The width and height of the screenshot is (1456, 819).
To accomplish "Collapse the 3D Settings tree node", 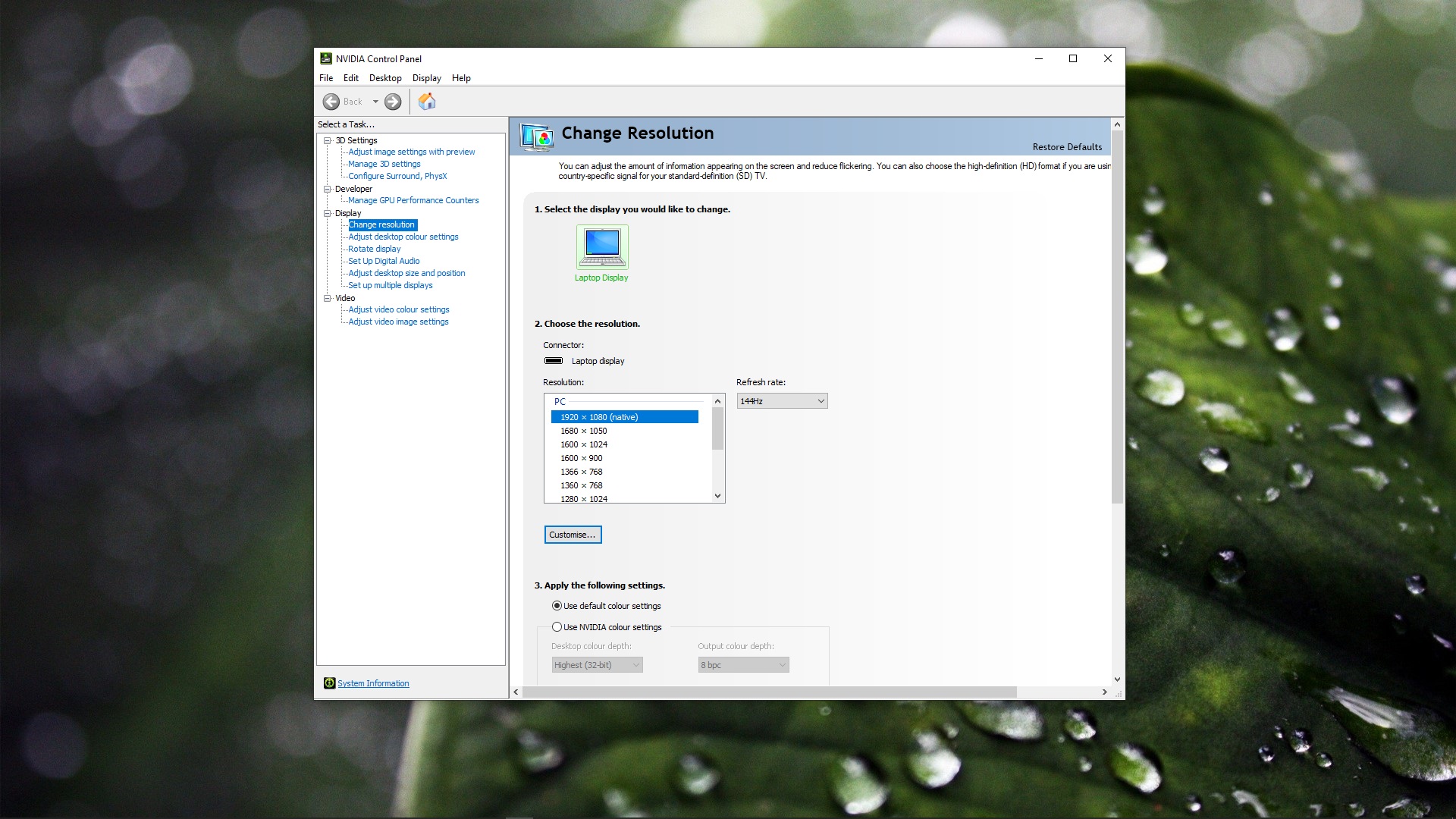I will click(x=328, y=140).
